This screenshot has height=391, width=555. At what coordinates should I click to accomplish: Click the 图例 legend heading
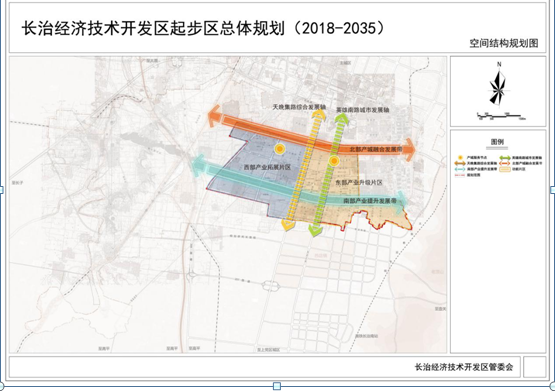(497, 142)
